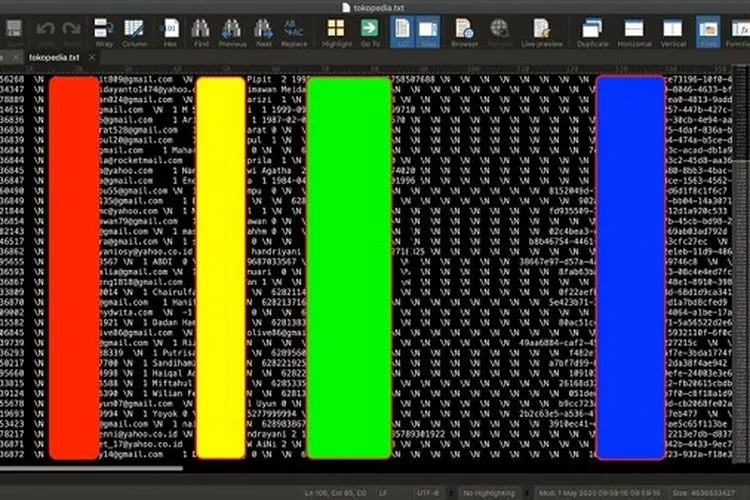Place cursor on '49aa6884-caf2-4' value

coord(557,343)
